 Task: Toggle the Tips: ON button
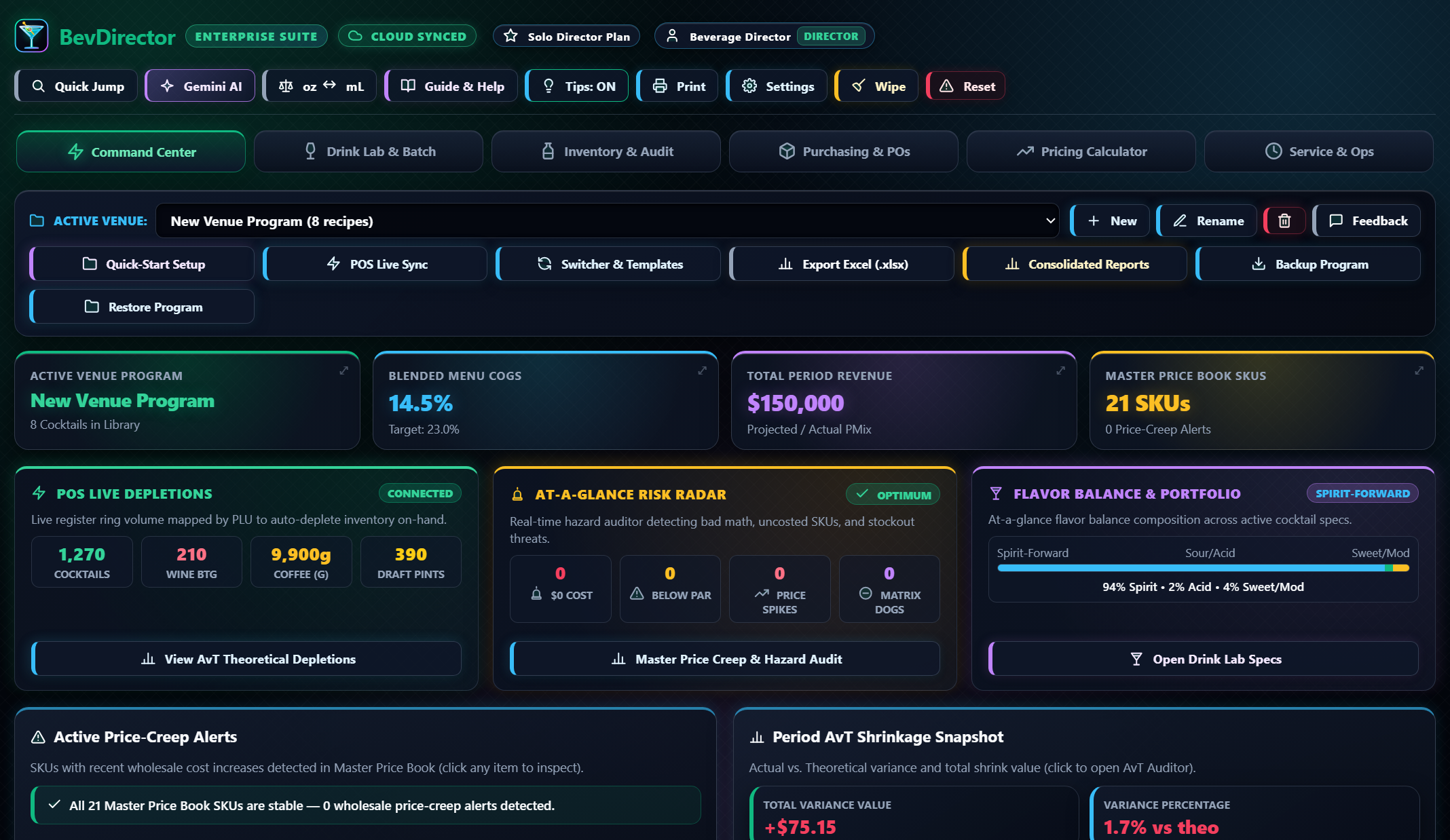[577, 86]
